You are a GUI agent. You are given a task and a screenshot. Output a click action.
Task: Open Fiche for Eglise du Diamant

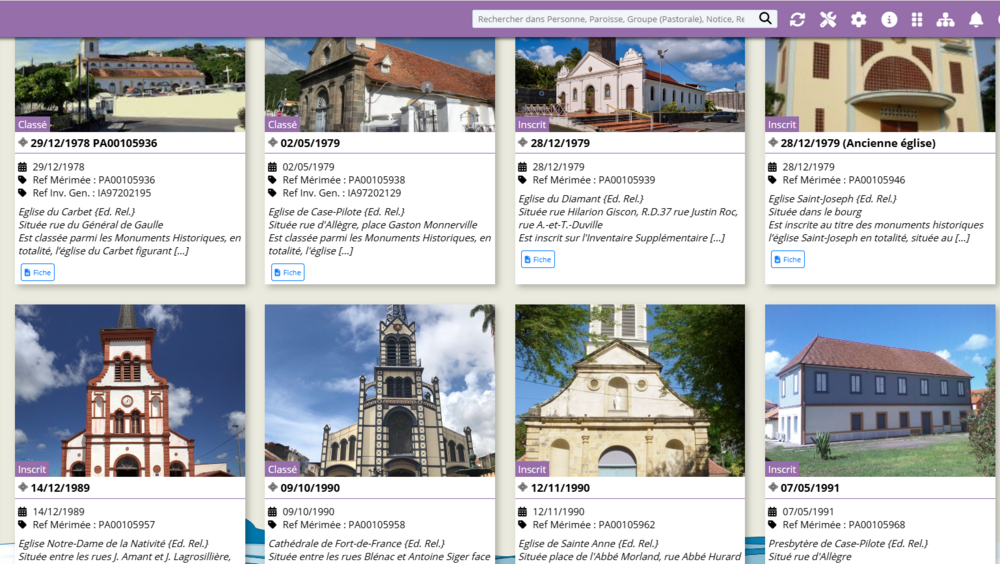point(538,259)
